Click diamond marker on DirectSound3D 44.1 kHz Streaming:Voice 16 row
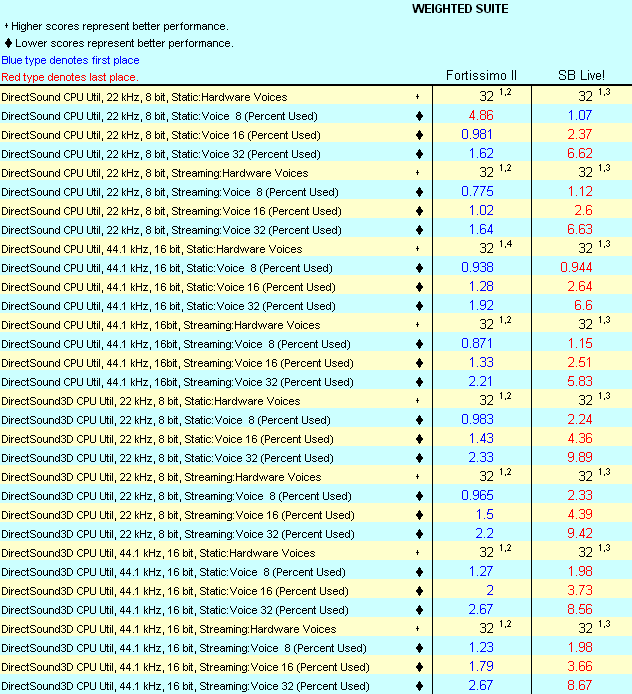 point(419,667)
